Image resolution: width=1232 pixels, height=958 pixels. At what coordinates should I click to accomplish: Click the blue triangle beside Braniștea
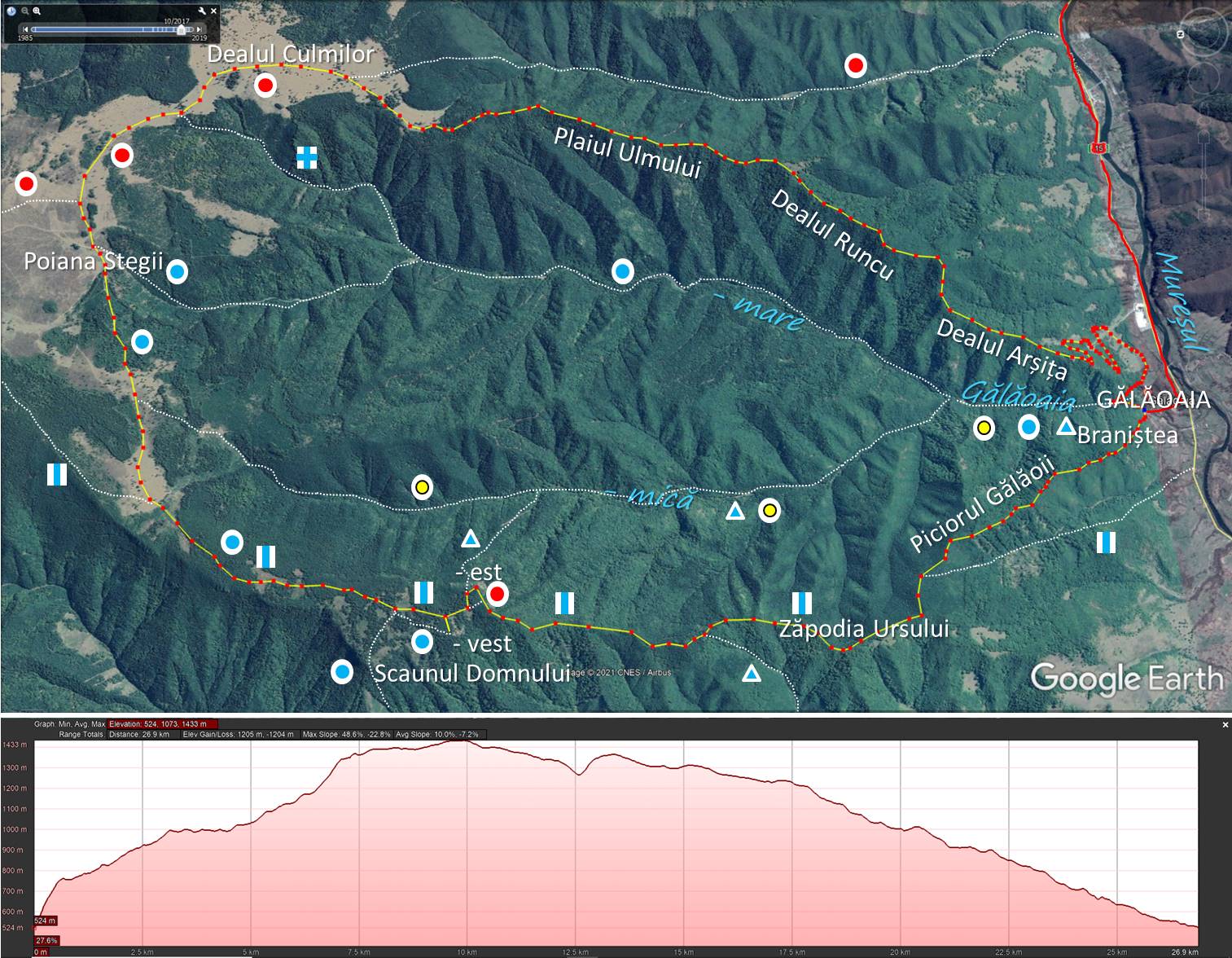pos(1066,426)
